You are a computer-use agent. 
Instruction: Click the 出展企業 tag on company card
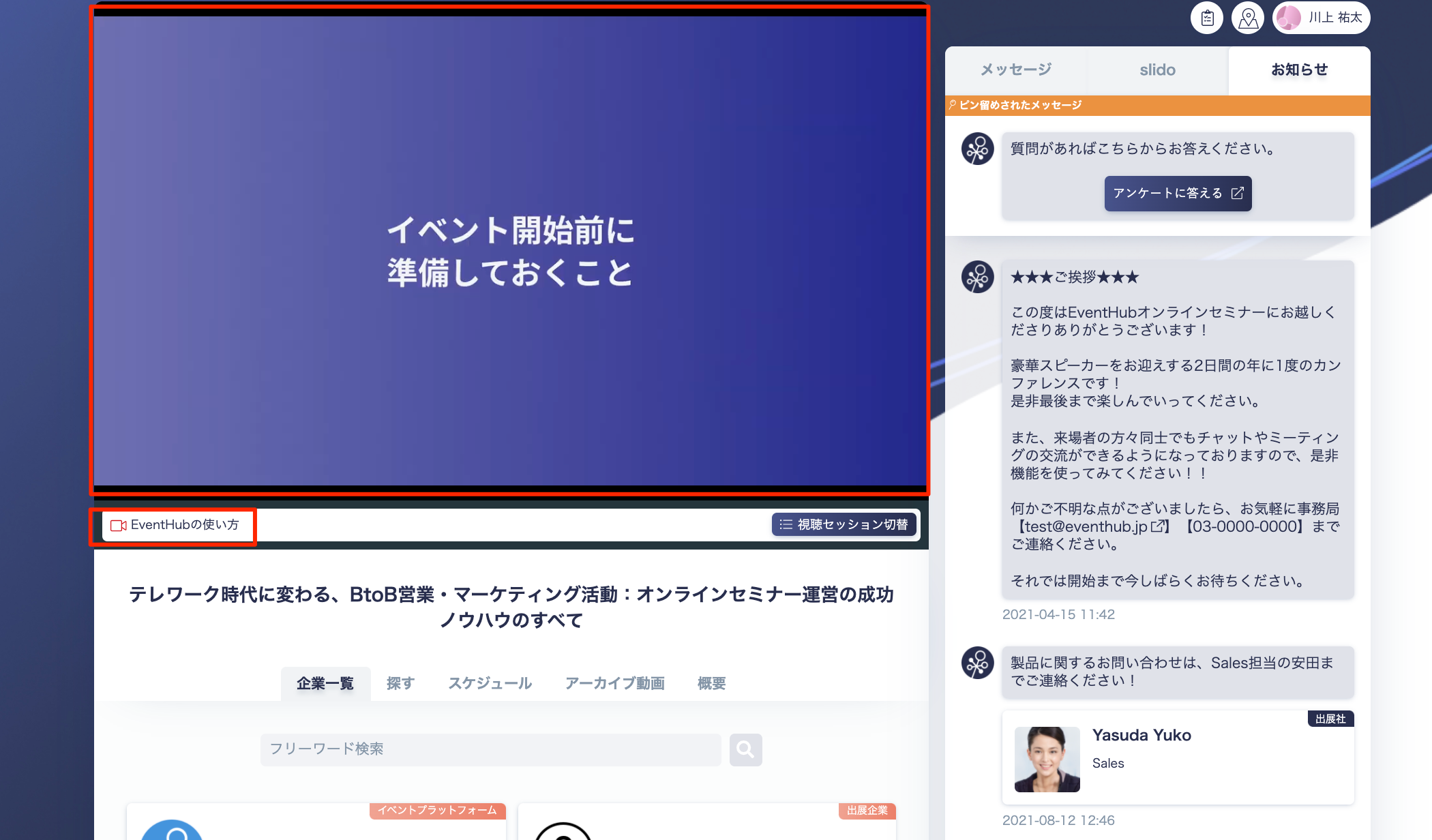(867, 811)
